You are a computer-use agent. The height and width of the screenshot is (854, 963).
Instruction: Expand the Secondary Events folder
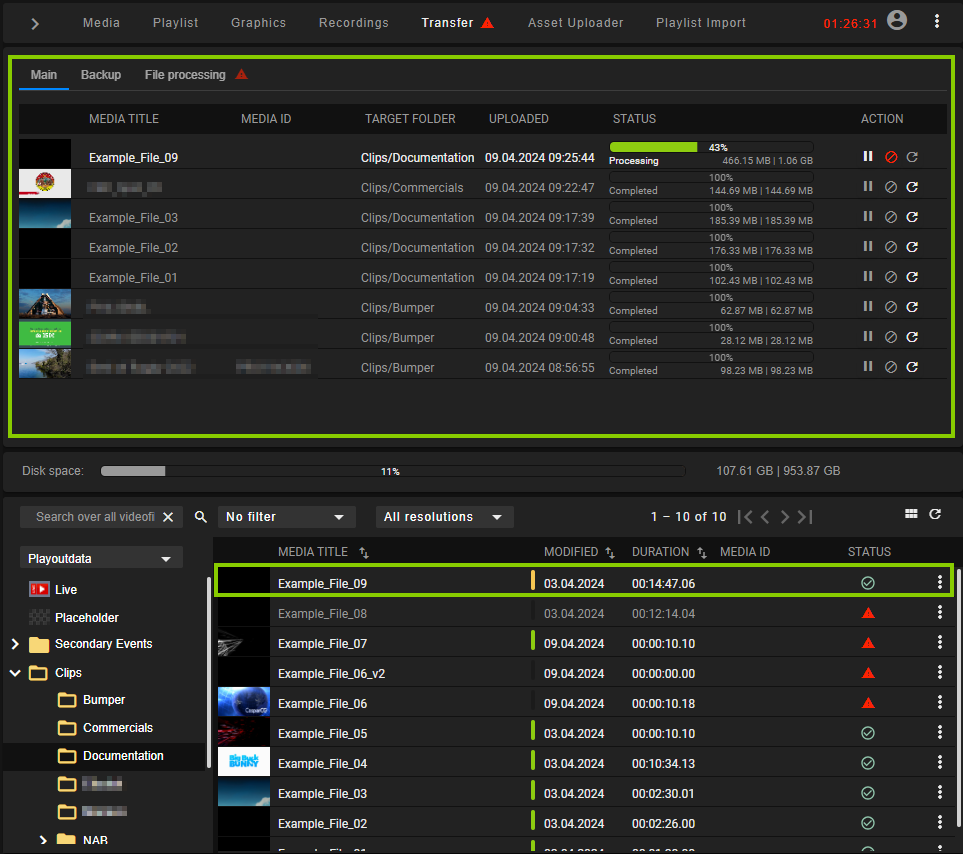click(x=14, y=644)
